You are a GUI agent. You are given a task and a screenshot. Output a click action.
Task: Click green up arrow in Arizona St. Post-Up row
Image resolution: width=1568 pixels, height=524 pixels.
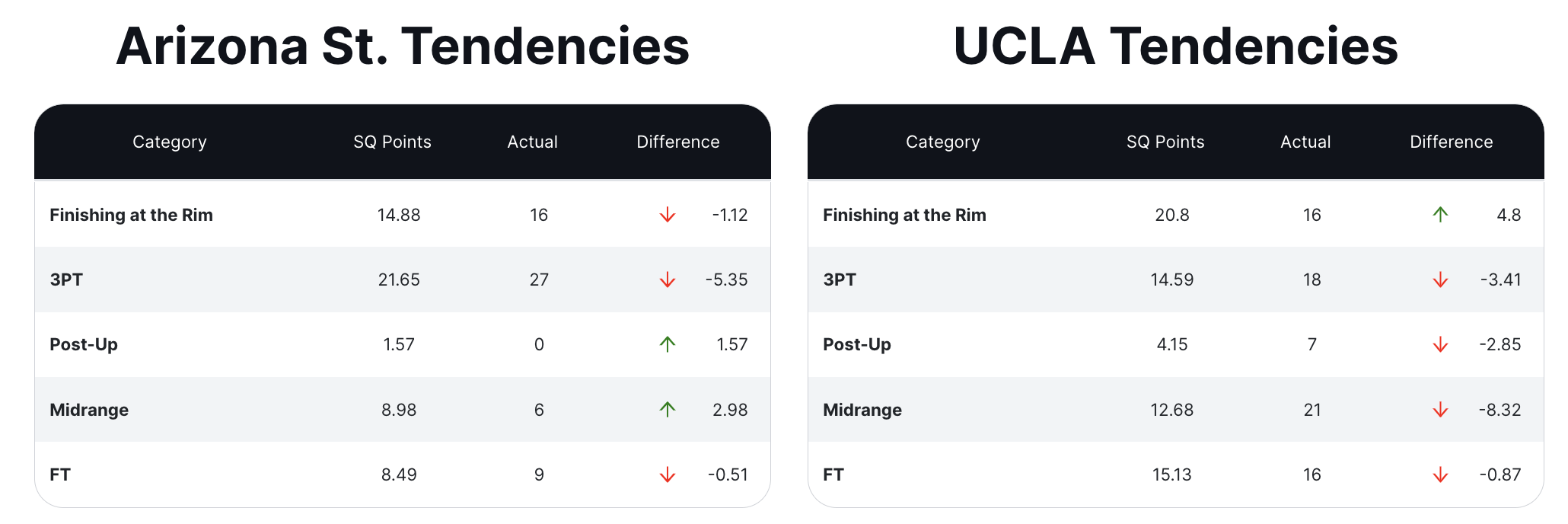pyautogui.click(x=668, y=344)
